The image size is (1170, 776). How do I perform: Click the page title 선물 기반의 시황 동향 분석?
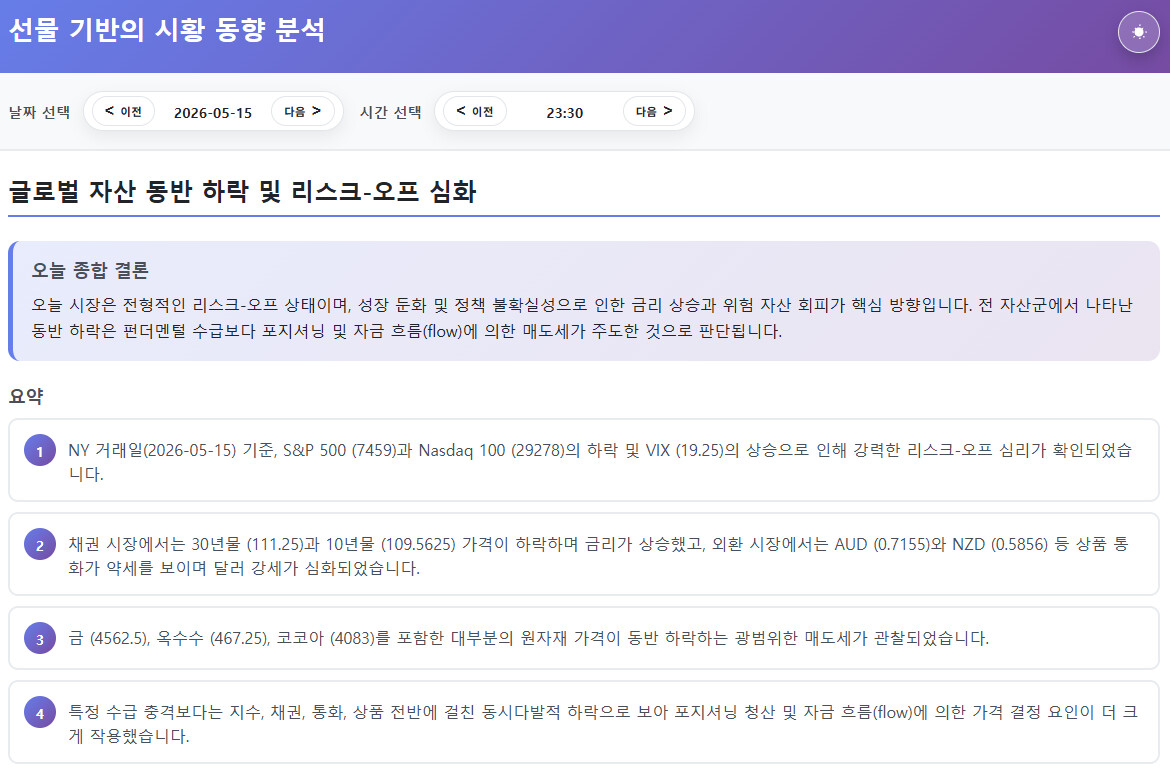click(x=166, y=30)
